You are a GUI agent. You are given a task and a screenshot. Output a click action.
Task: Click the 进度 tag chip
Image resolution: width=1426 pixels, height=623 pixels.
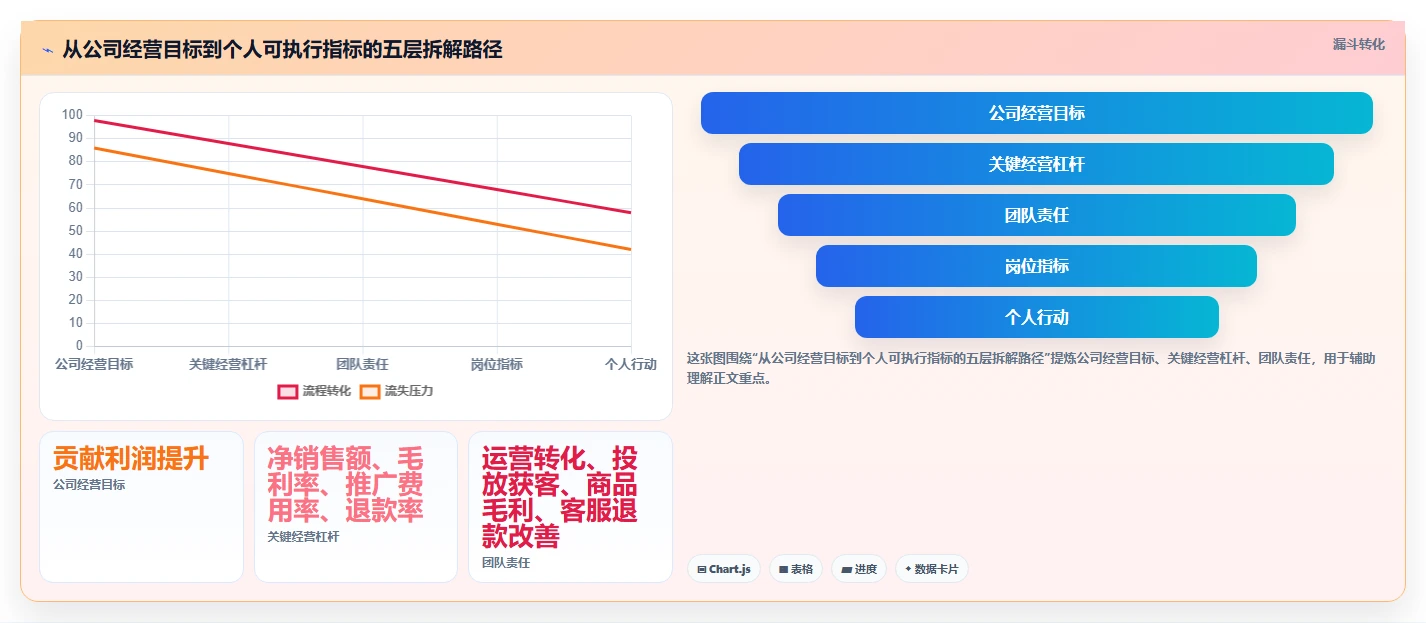pos(859,569)
